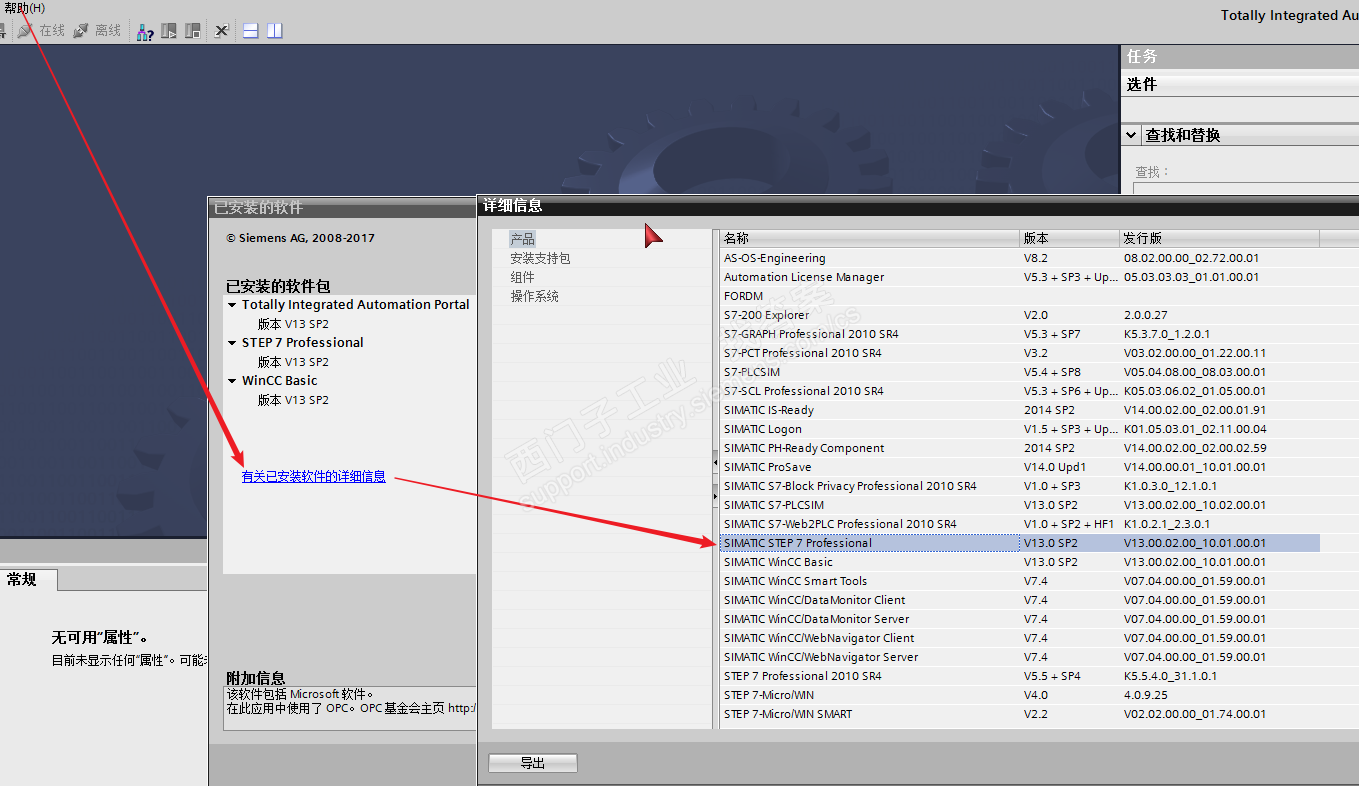Image resolution: width=1359 pixels, height=786 pixels.
Task: Collapse the STEP 7 Professional package node
Action: [x=232, y=343]
